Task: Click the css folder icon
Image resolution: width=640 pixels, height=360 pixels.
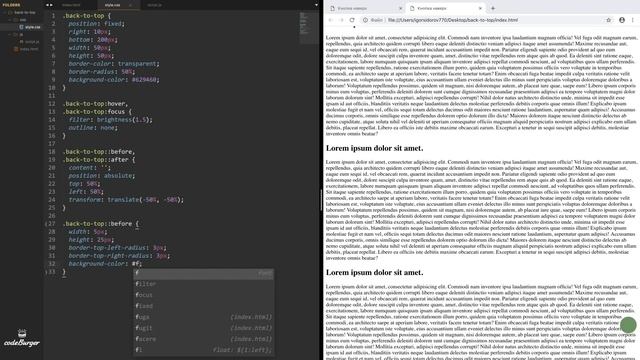Action: pyautogui.click(x=16, y=20)
